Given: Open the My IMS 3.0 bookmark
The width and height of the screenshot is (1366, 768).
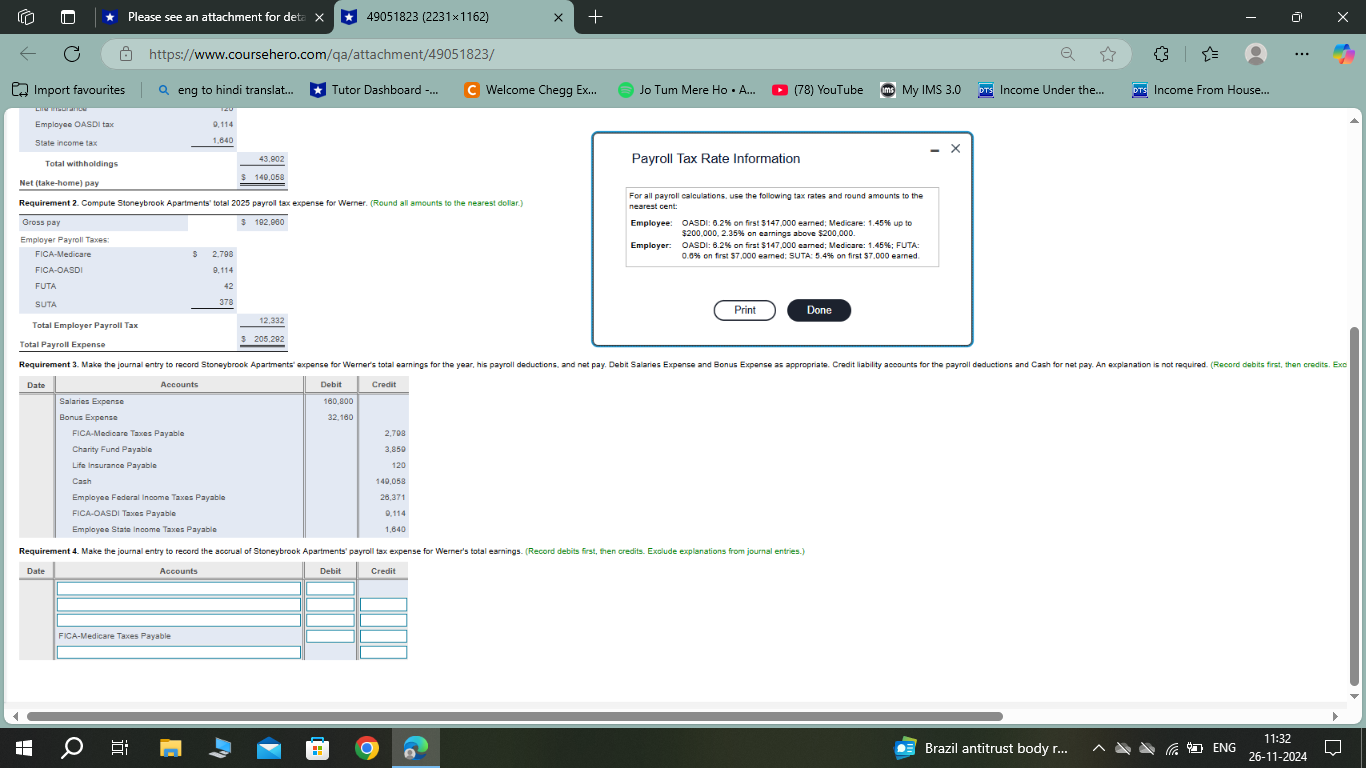Looking at the screenshot, I should (x=920, y=90).
